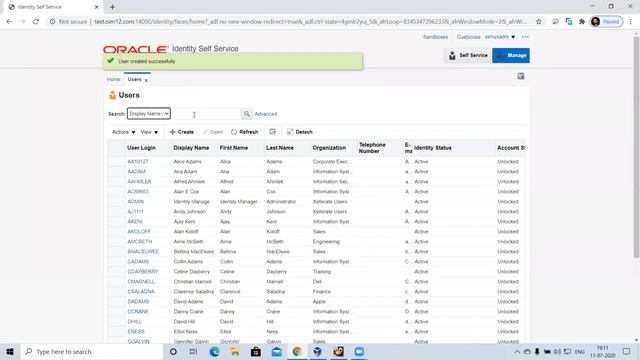Select the row header for AA10127
The width and height of the screenshot is (640, 360).
[x=117, y=162]
